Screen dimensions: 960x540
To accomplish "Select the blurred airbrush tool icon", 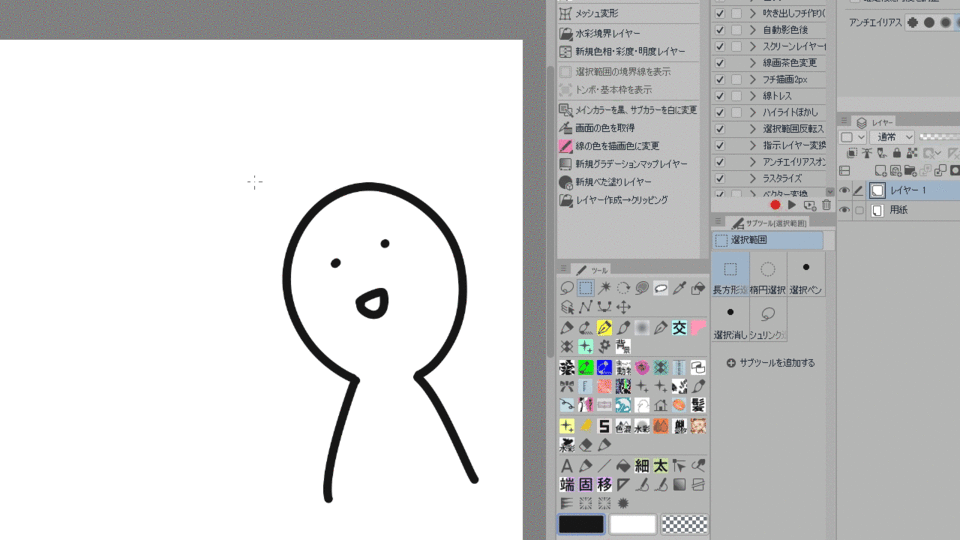I will tap(642, 328).
